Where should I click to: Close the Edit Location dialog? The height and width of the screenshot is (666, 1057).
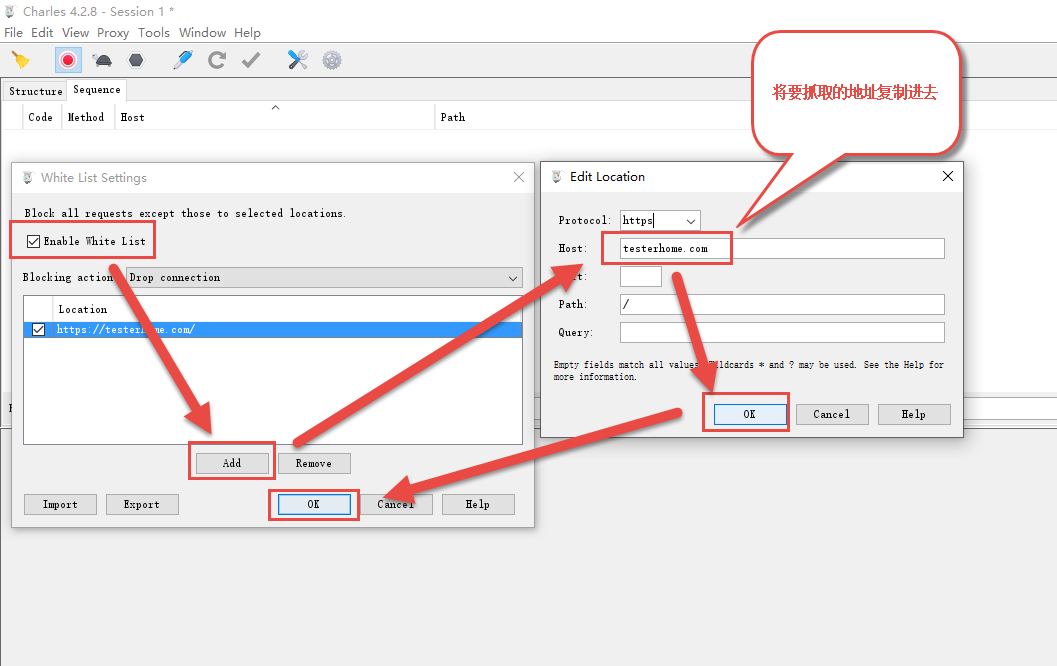(948, 177)
